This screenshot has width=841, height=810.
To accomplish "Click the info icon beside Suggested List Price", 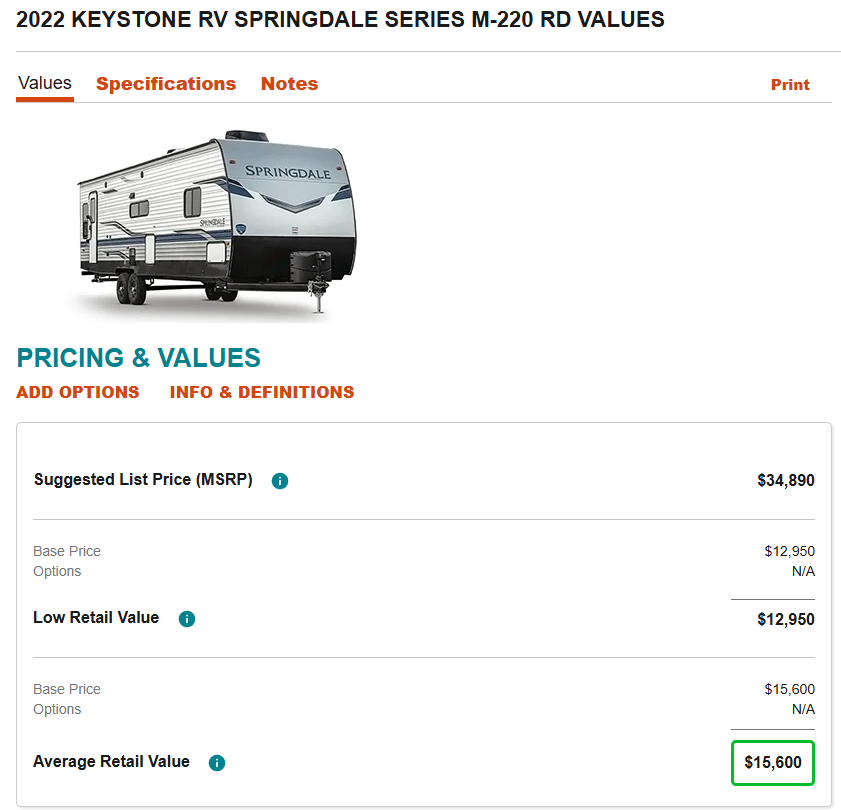I will click(280, 481).
